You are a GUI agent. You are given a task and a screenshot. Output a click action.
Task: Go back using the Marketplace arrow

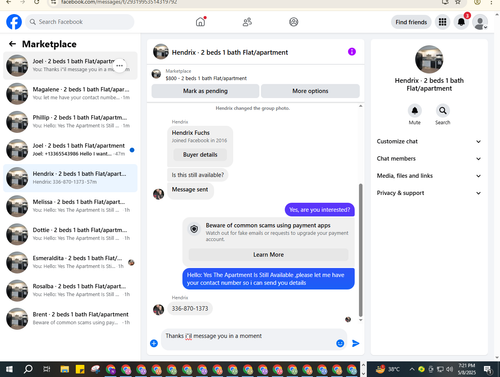click(x=12, y=44)
